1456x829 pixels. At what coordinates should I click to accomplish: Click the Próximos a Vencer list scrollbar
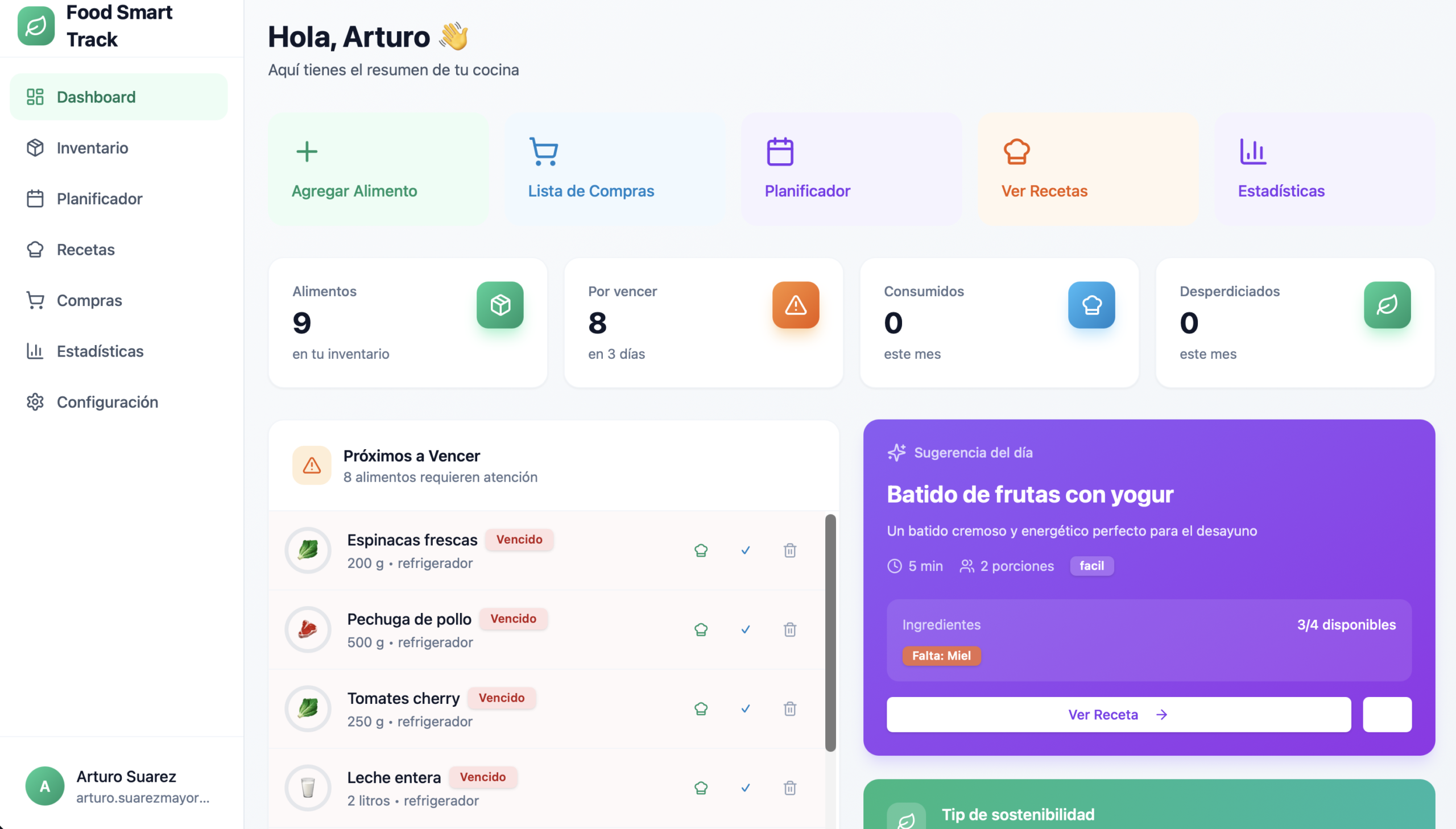(830, 632)
